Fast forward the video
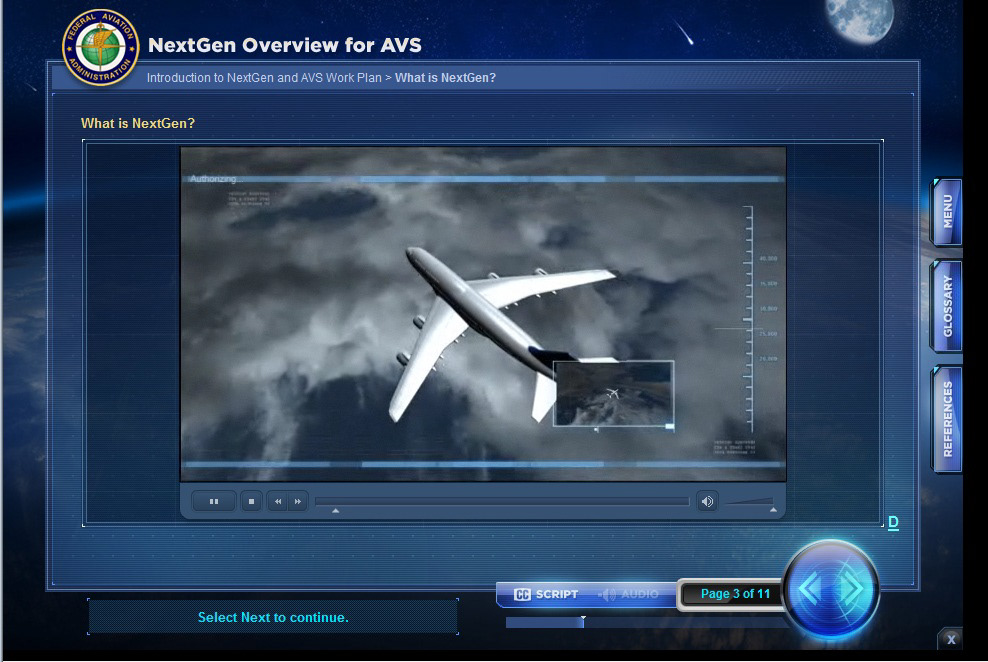This screenshot has width=988, height=662. coord(298,501)
